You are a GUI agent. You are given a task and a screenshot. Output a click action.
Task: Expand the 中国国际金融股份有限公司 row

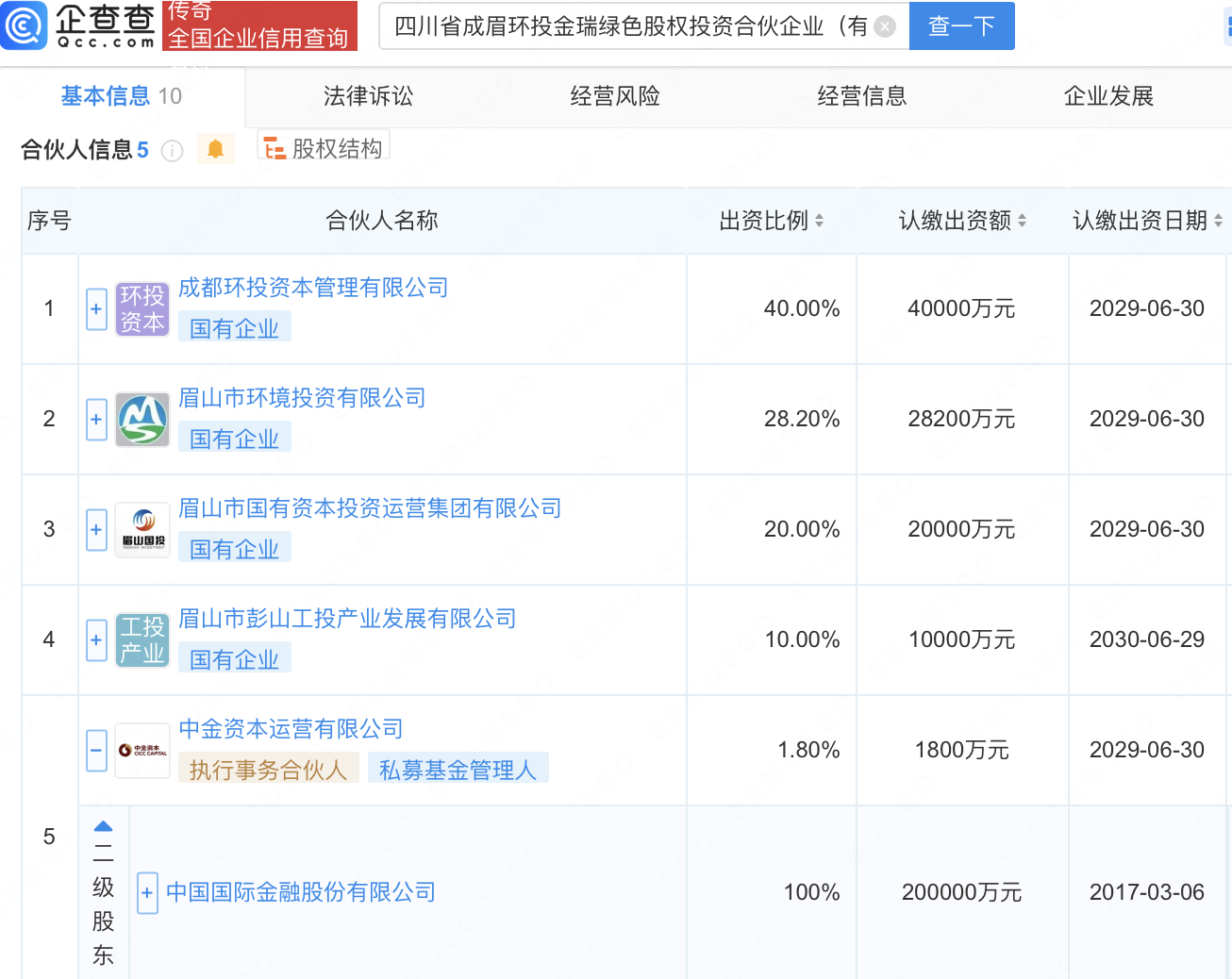(147, 893)
